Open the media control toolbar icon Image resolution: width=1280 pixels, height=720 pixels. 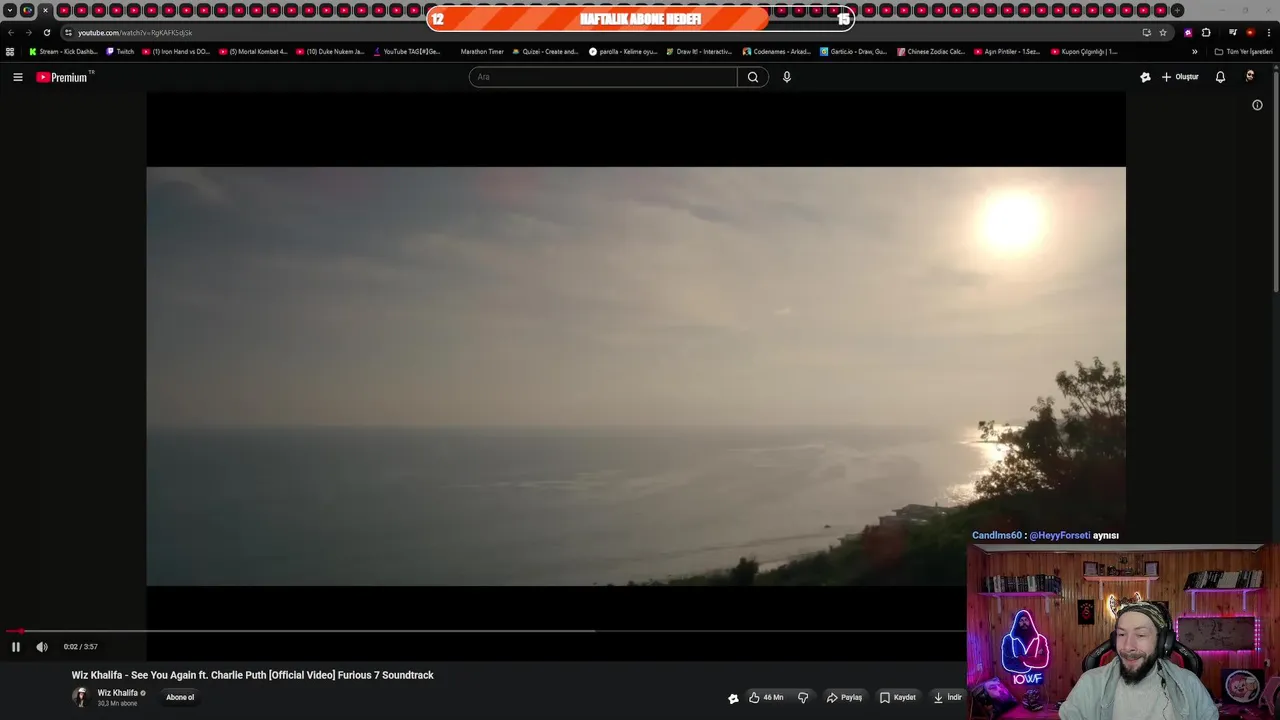pos(1232,32)
